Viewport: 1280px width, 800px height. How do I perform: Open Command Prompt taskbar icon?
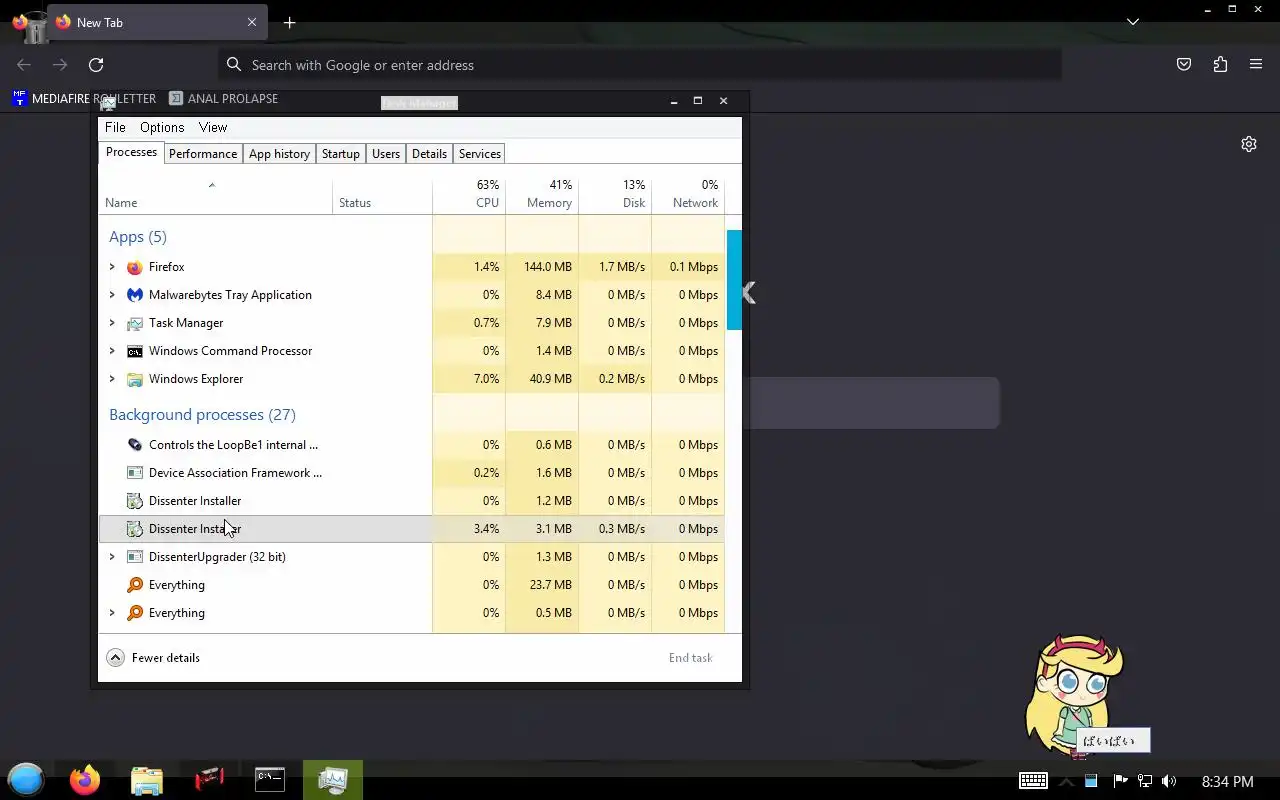tap(270, 779)
